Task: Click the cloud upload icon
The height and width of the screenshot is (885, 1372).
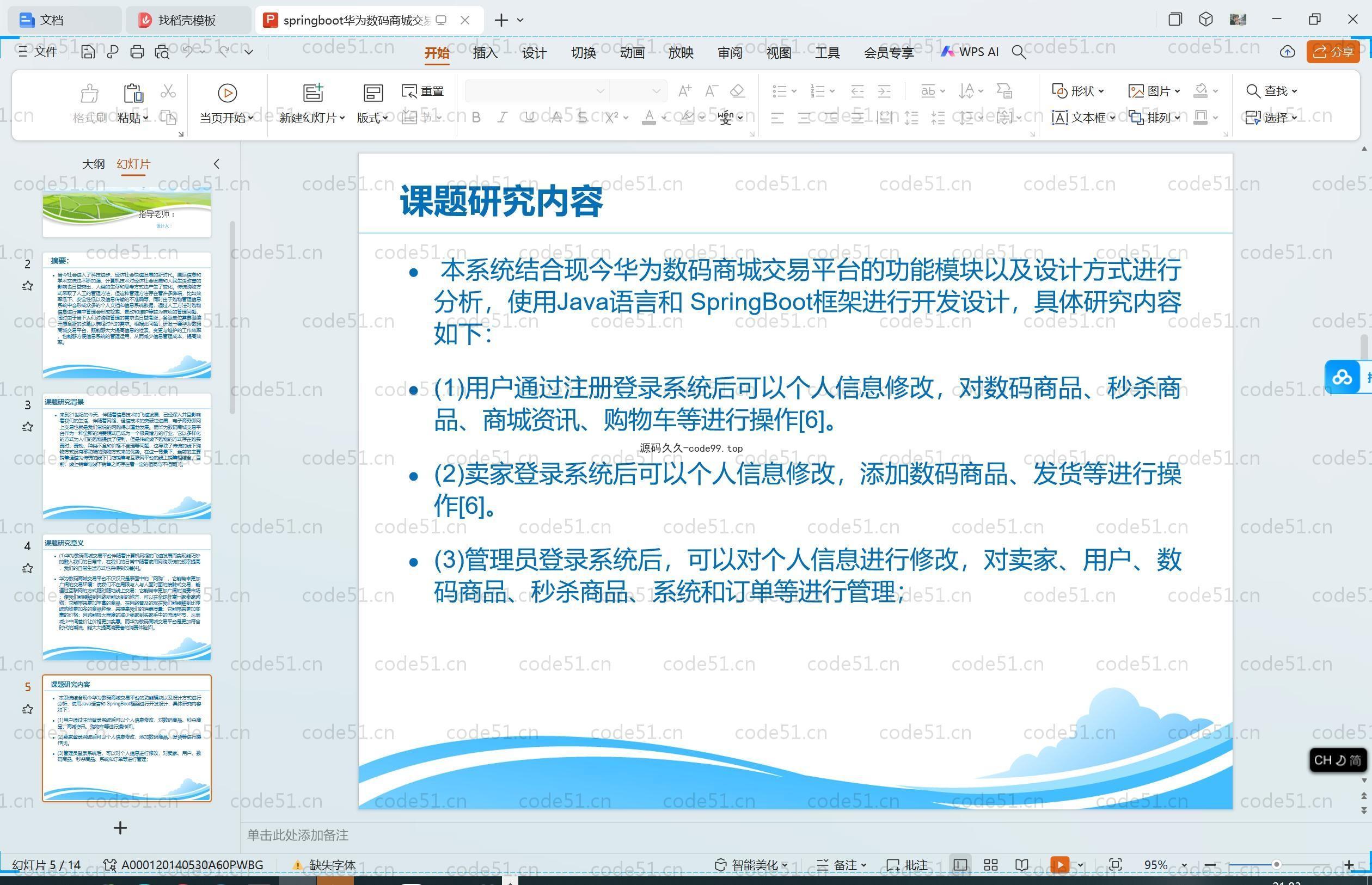Action: tap(1288, 52)
